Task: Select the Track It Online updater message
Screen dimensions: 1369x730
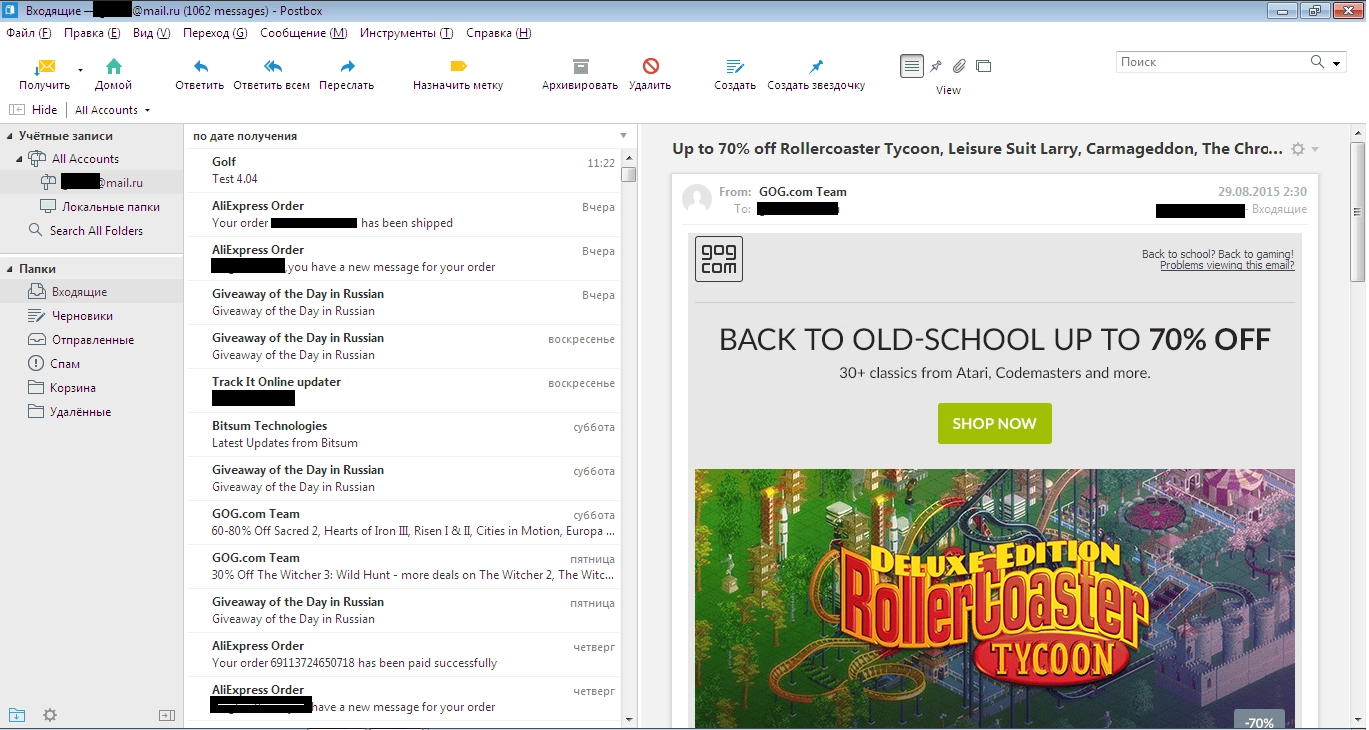Action: (x=404, y=390)
